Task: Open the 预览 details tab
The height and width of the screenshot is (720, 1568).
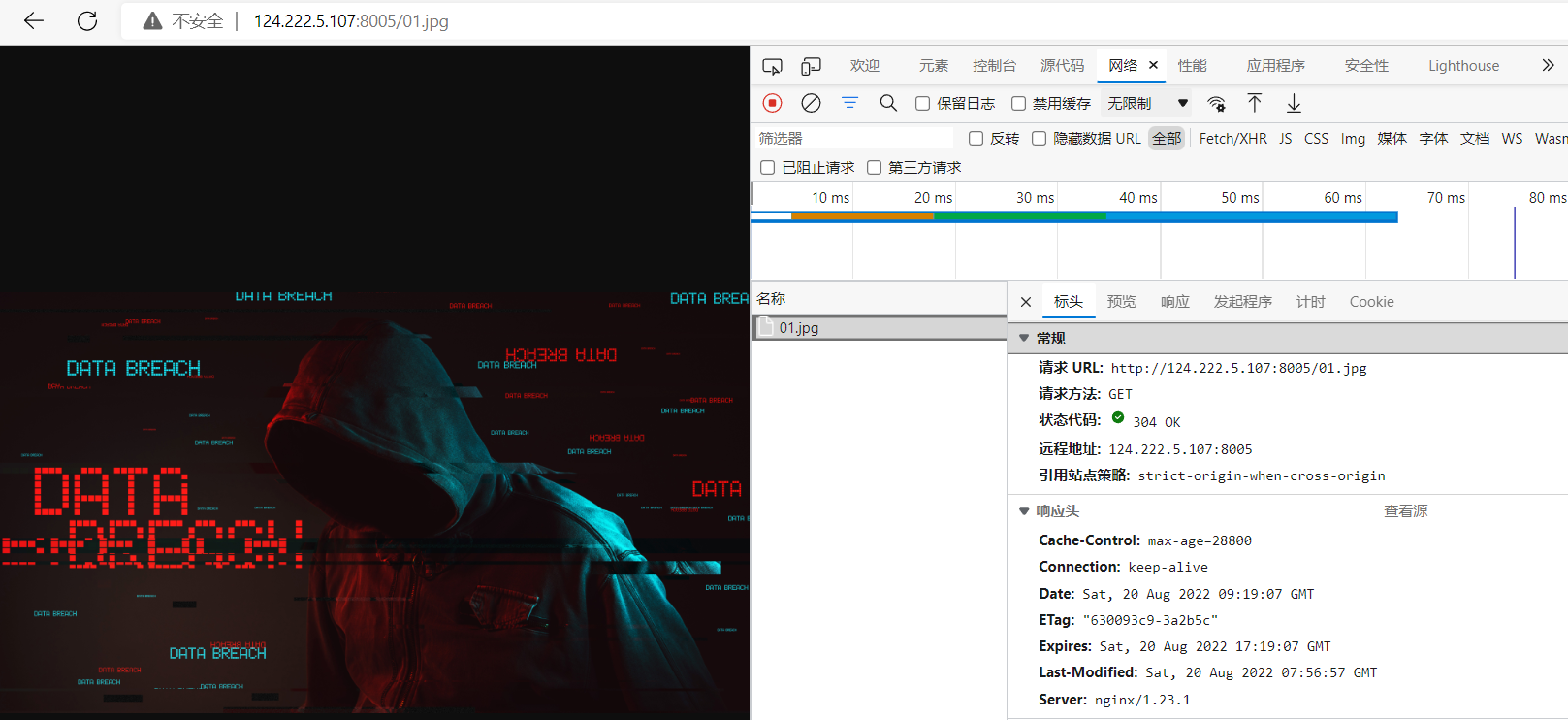Action: pos(1122,302)
